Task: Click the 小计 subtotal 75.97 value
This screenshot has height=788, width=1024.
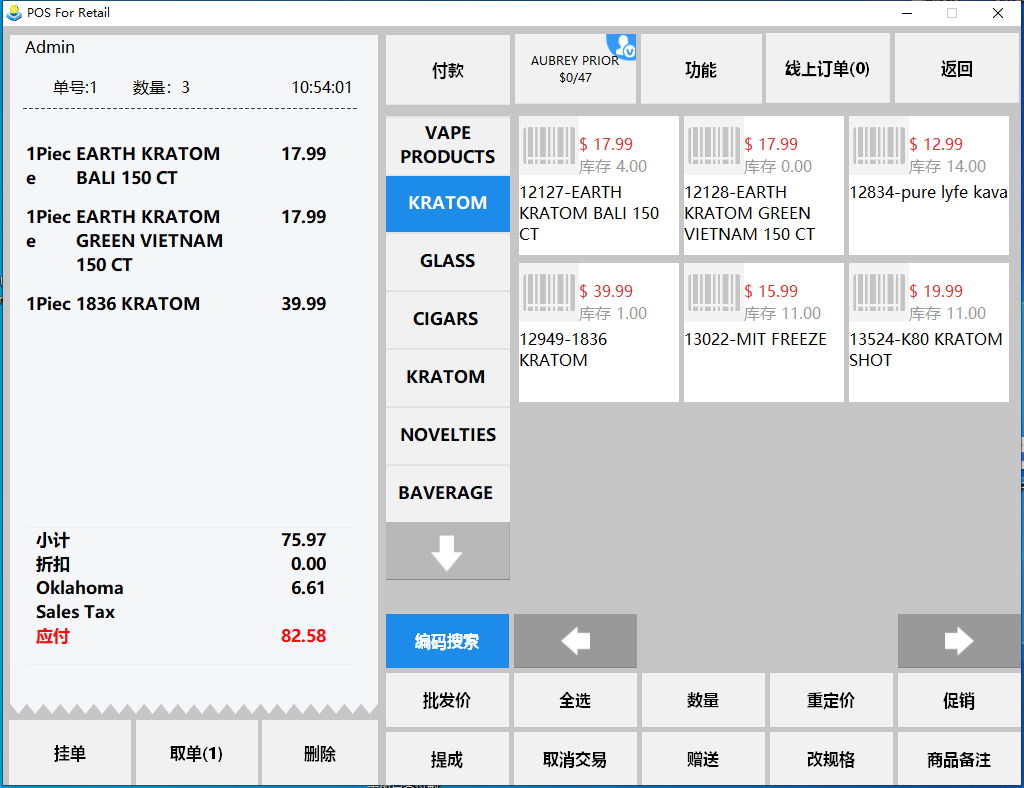Action: point(303,540)
